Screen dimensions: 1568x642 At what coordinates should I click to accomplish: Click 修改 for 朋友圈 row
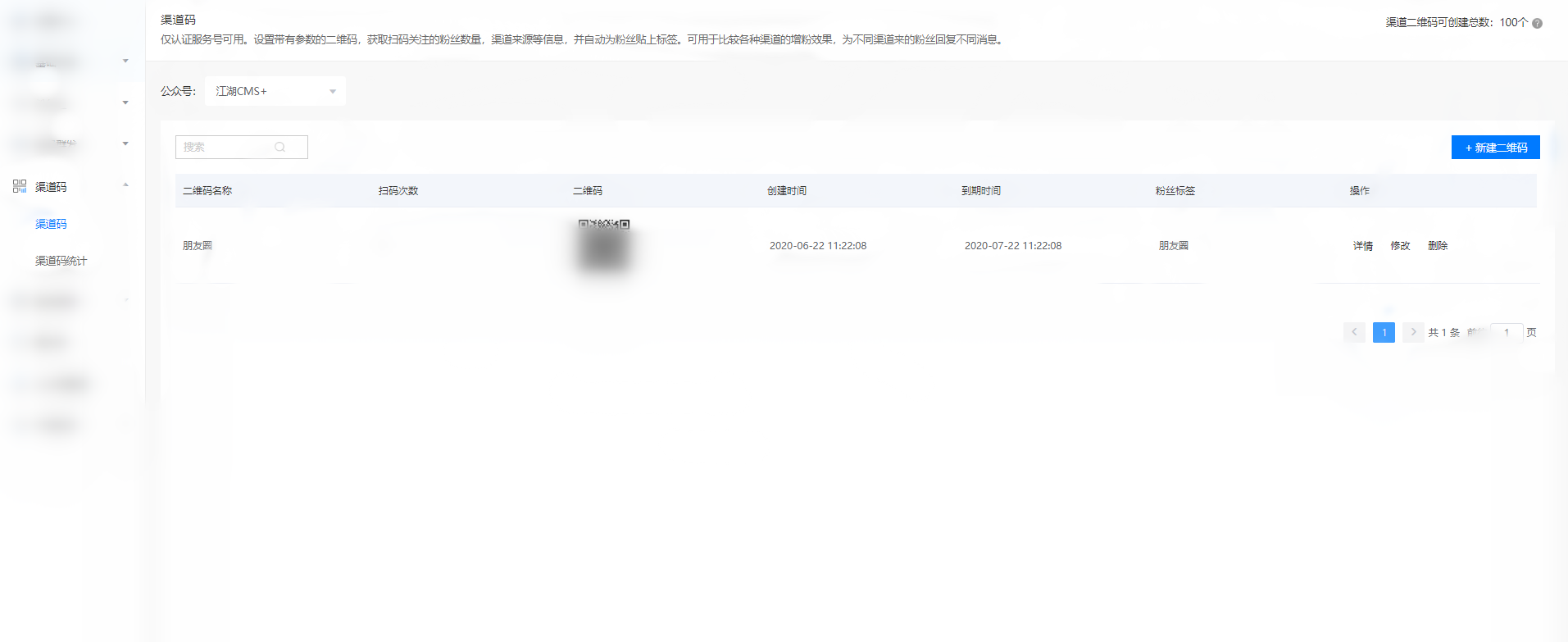[1400, 246]
